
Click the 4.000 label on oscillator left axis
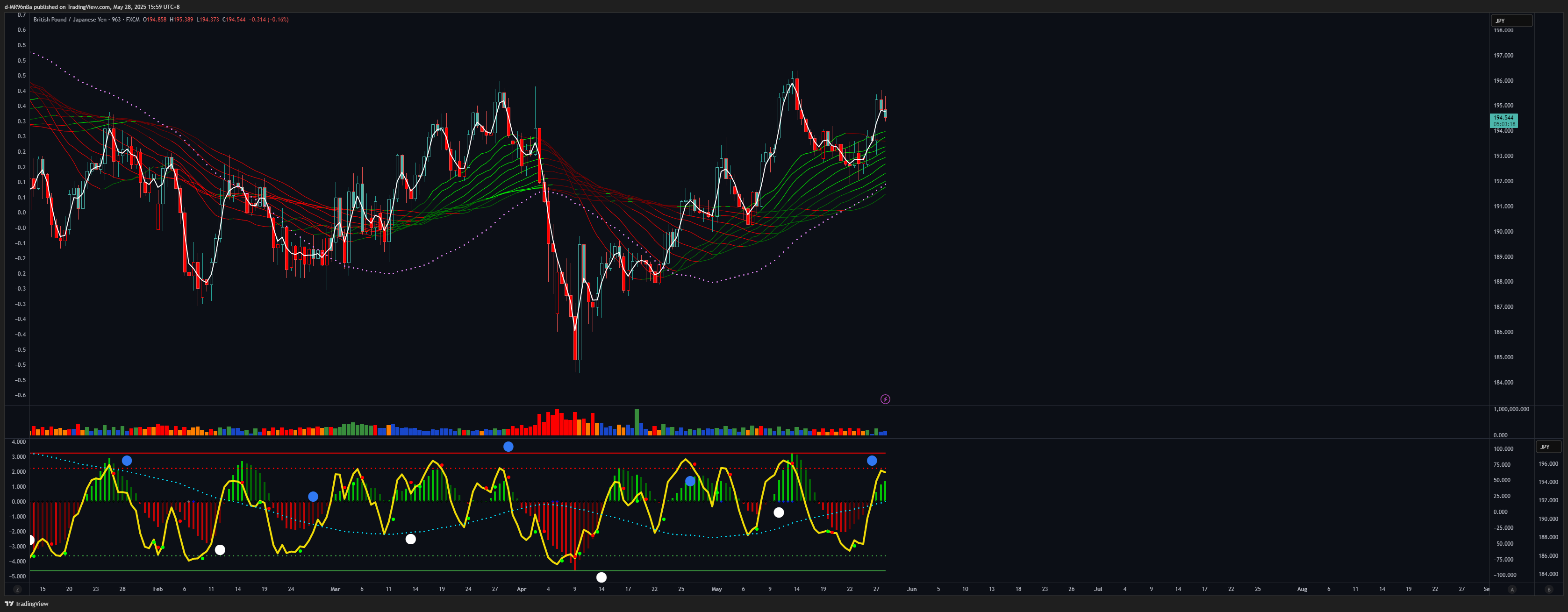(x=19, y=441)
